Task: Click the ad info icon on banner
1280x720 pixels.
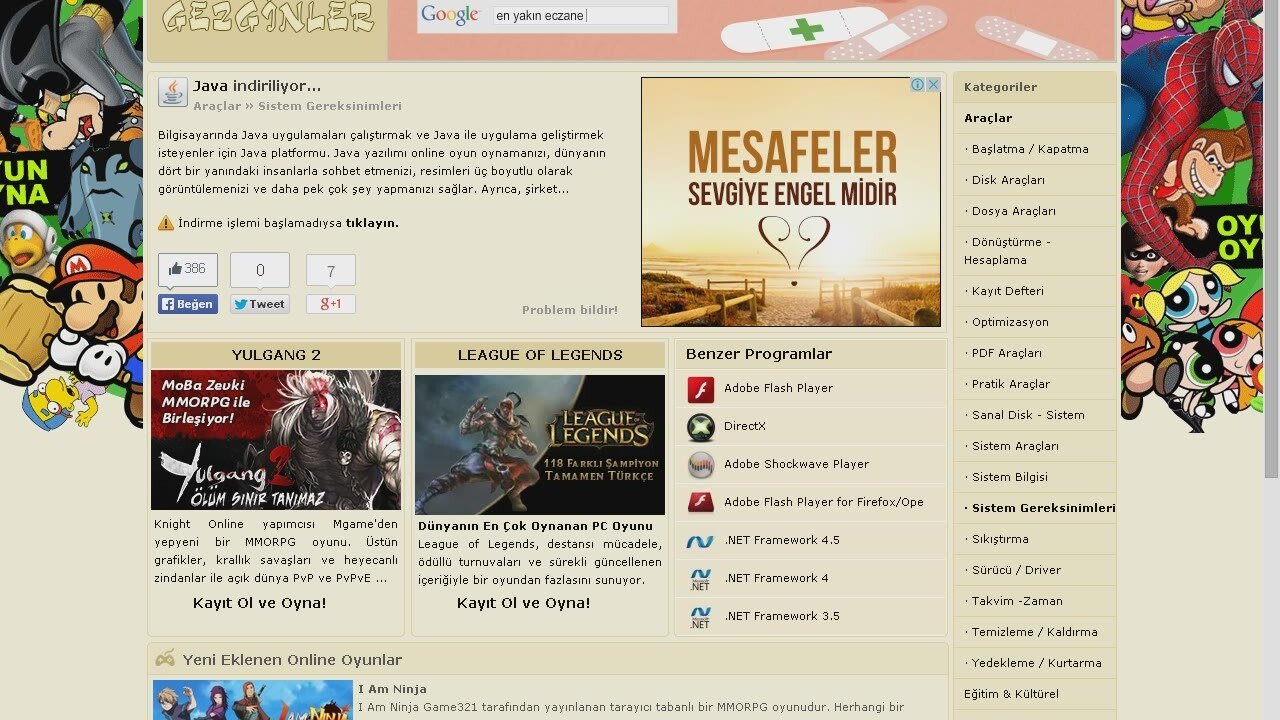Action: (x=918, y=85)
